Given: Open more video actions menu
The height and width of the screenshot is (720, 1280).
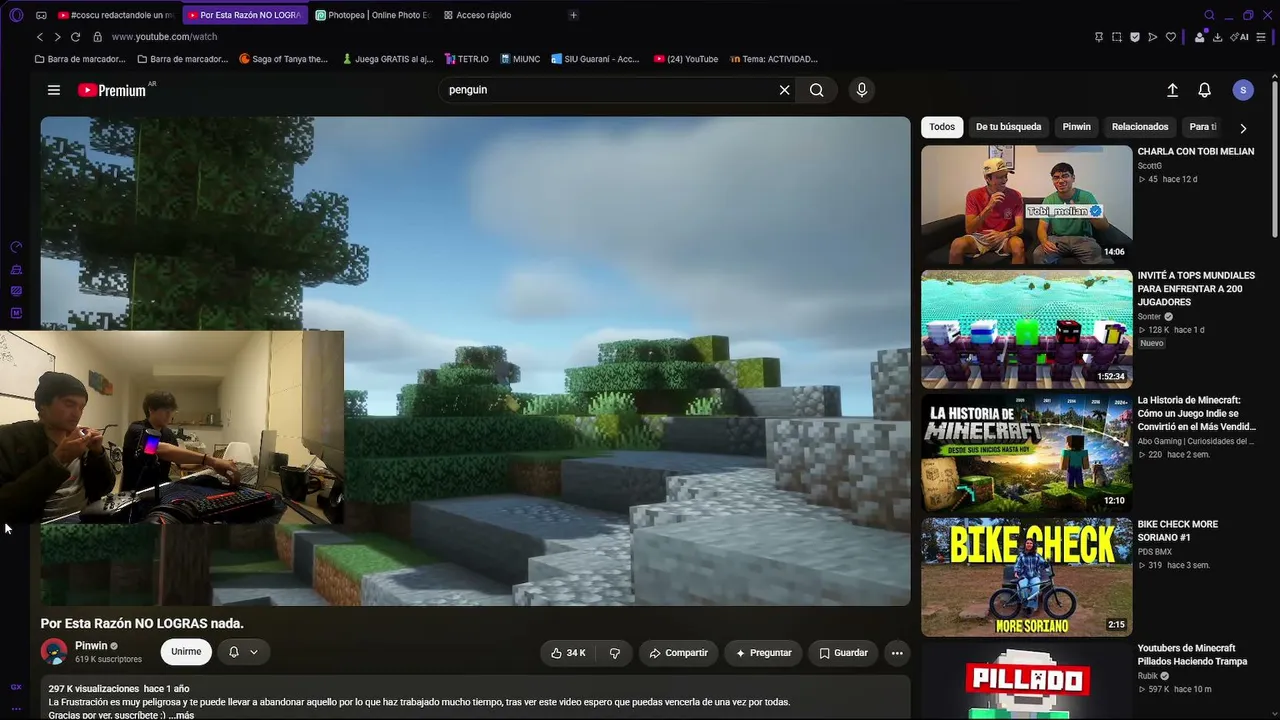Looking at the screenshot, I should [897, 653].
